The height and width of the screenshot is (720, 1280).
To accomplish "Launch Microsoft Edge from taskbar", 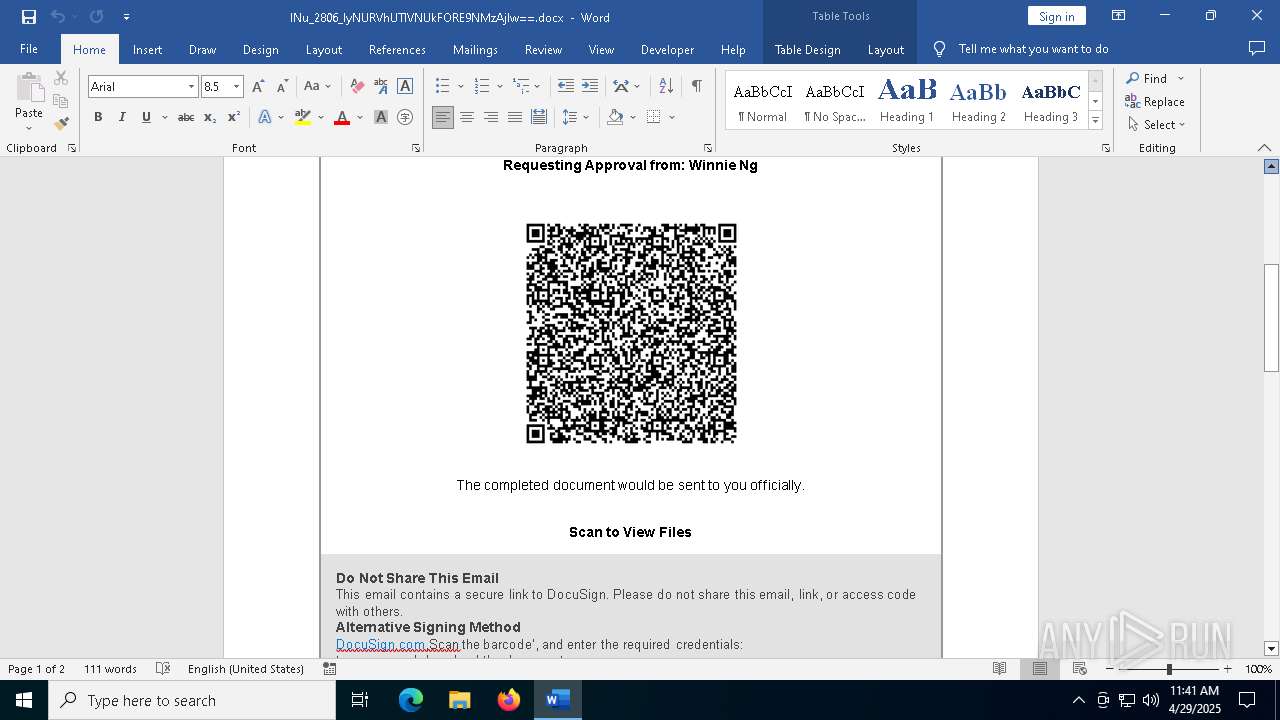I will click(411, 700).
